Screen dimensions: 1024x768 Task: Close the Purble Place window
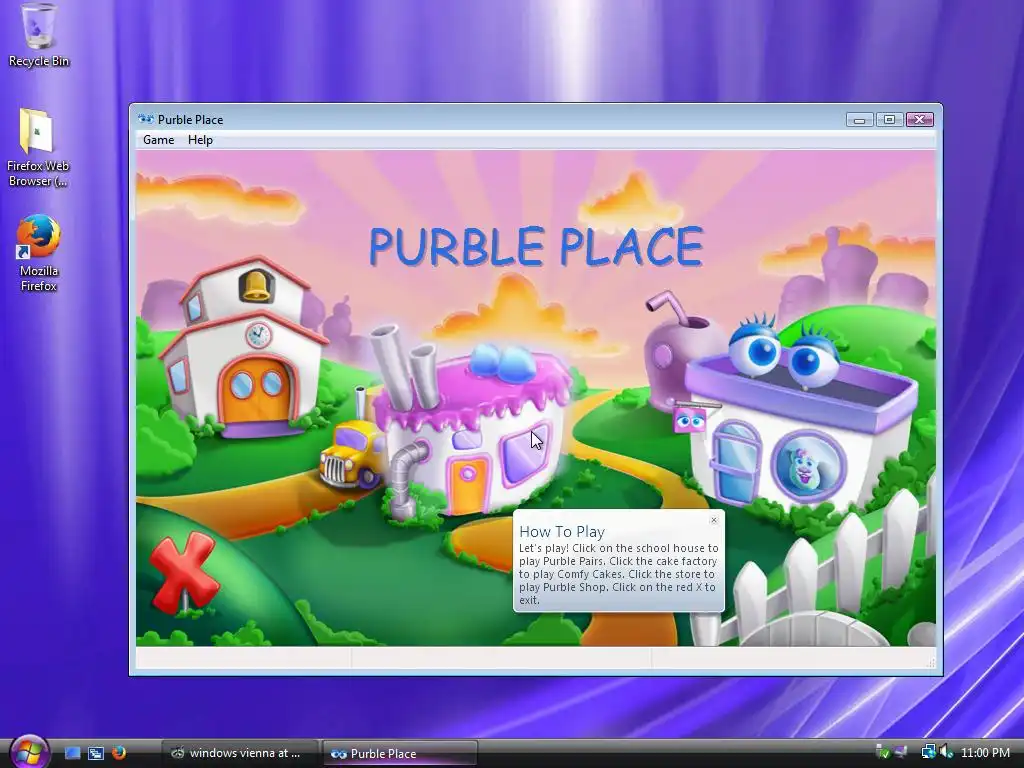(x=920, y=120)
